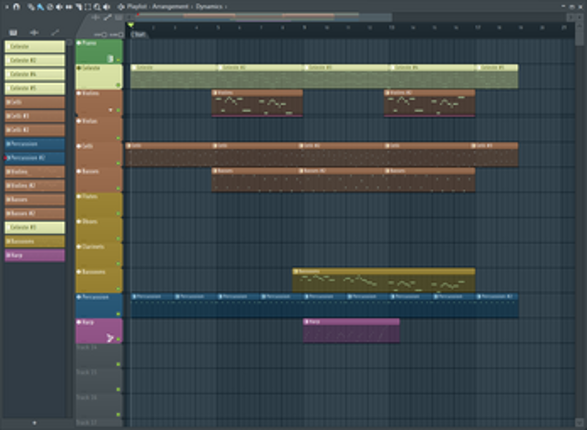
Task: Select Percussion #2 in the pattern picker
Action: (x=34, y=158)
